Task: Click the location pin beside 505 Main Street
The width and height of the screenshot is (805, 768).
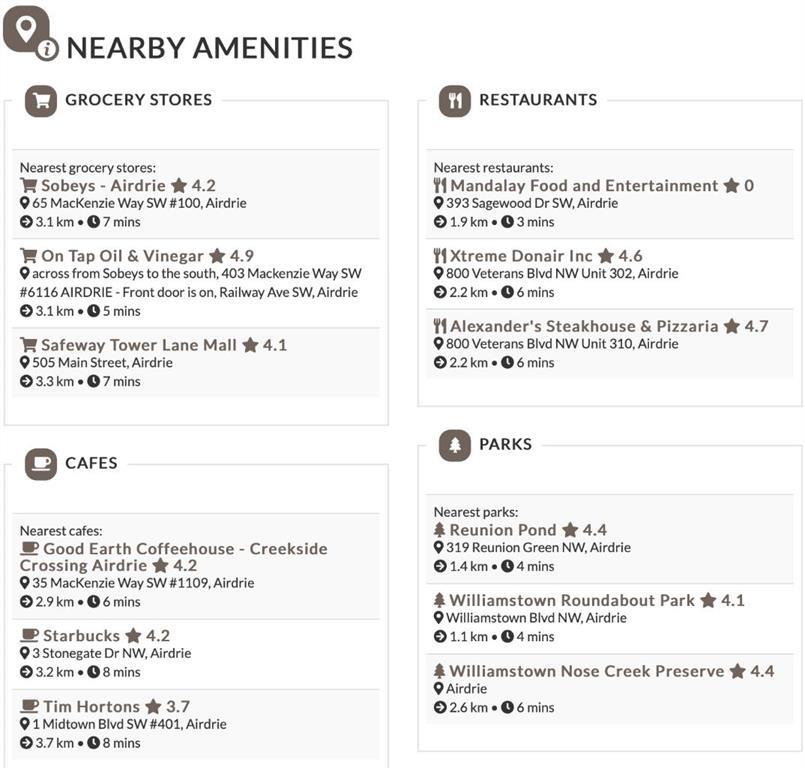Action: pyautogui.click(x=25, y=363)
